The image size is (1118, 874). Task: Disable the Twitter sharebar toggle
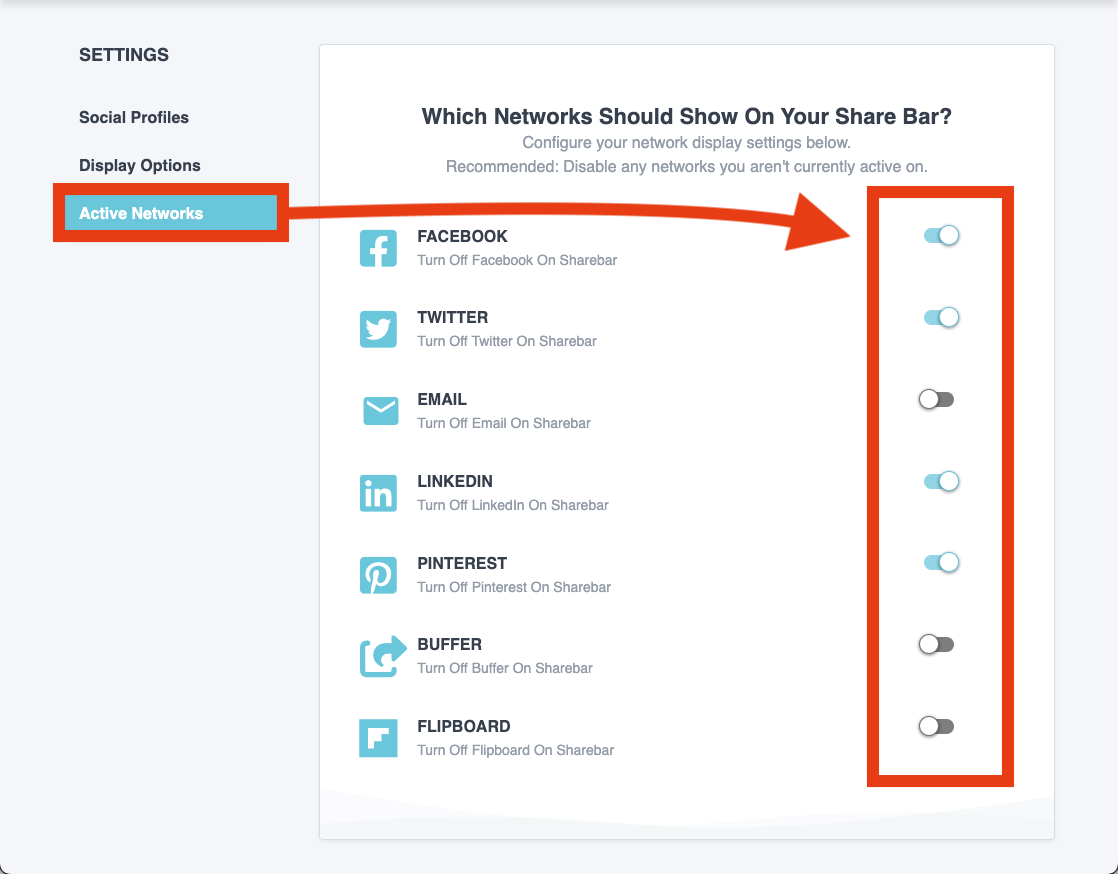coord(941,317)
